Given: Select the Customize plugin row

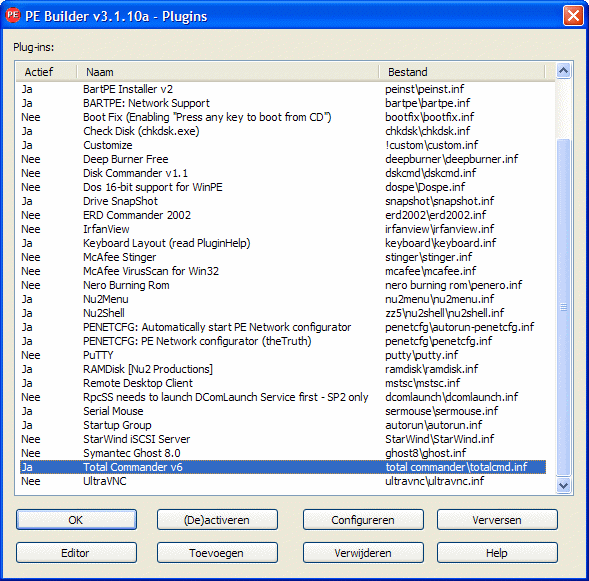Looking at the screenshot, I should pyautogui.click(x=283, y=145).
